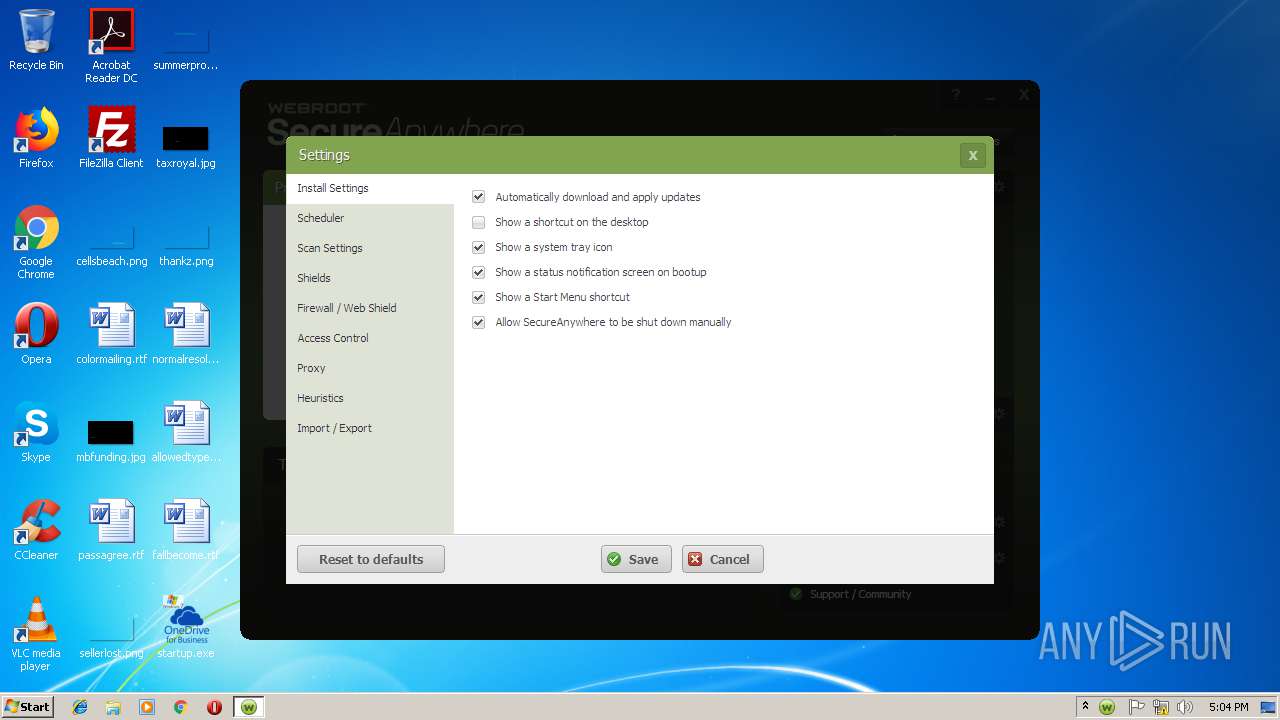Save the settings

point(636,559)
